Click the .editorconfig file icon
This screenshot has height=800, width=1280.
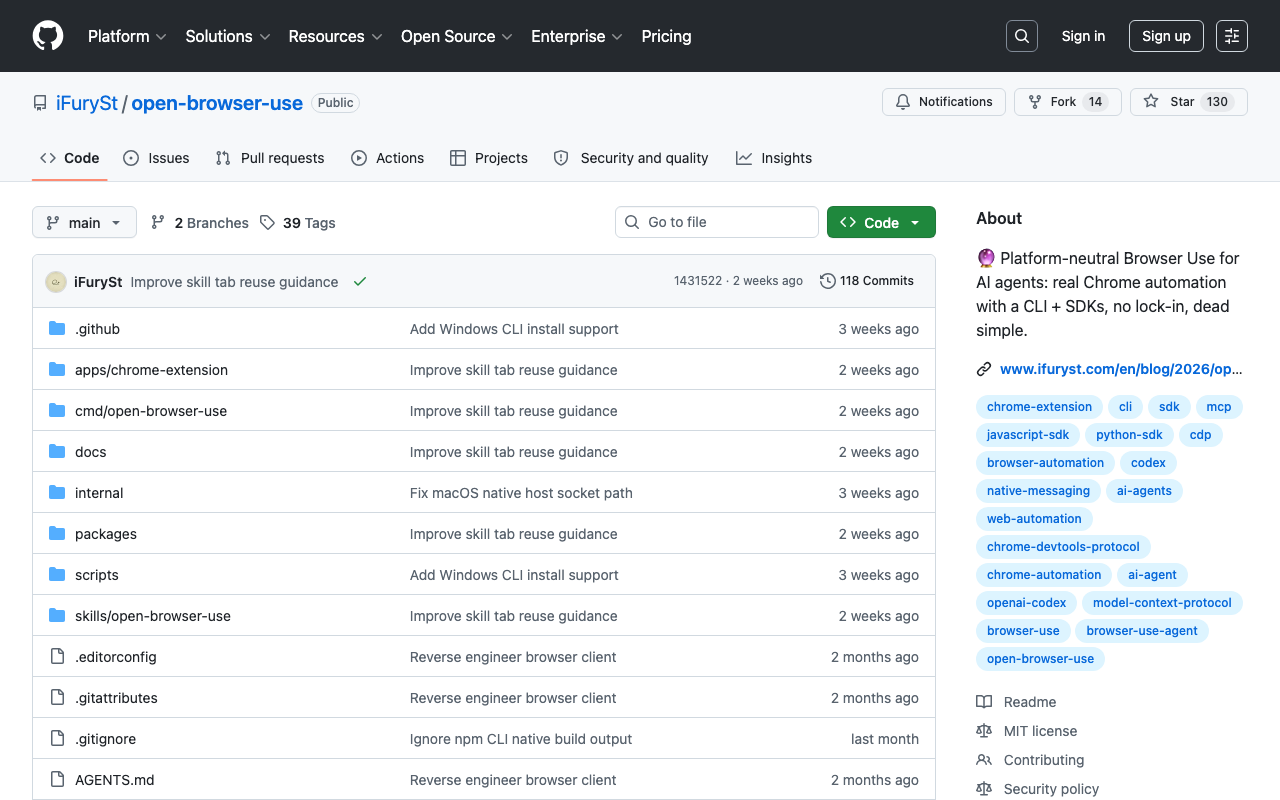(57, 657)
